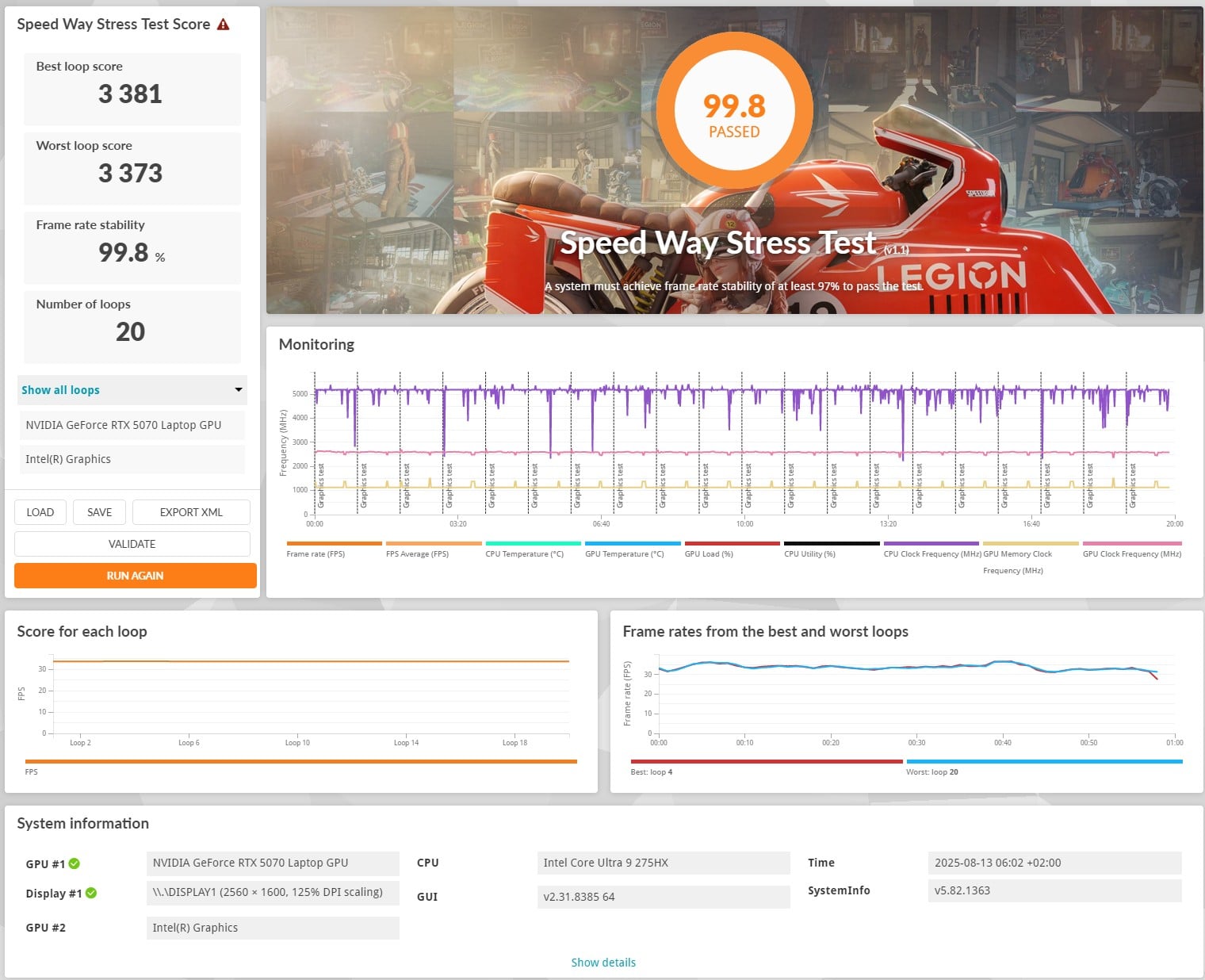
Task: Click the Best loop score value 3 381
Action: click(130, 94)
